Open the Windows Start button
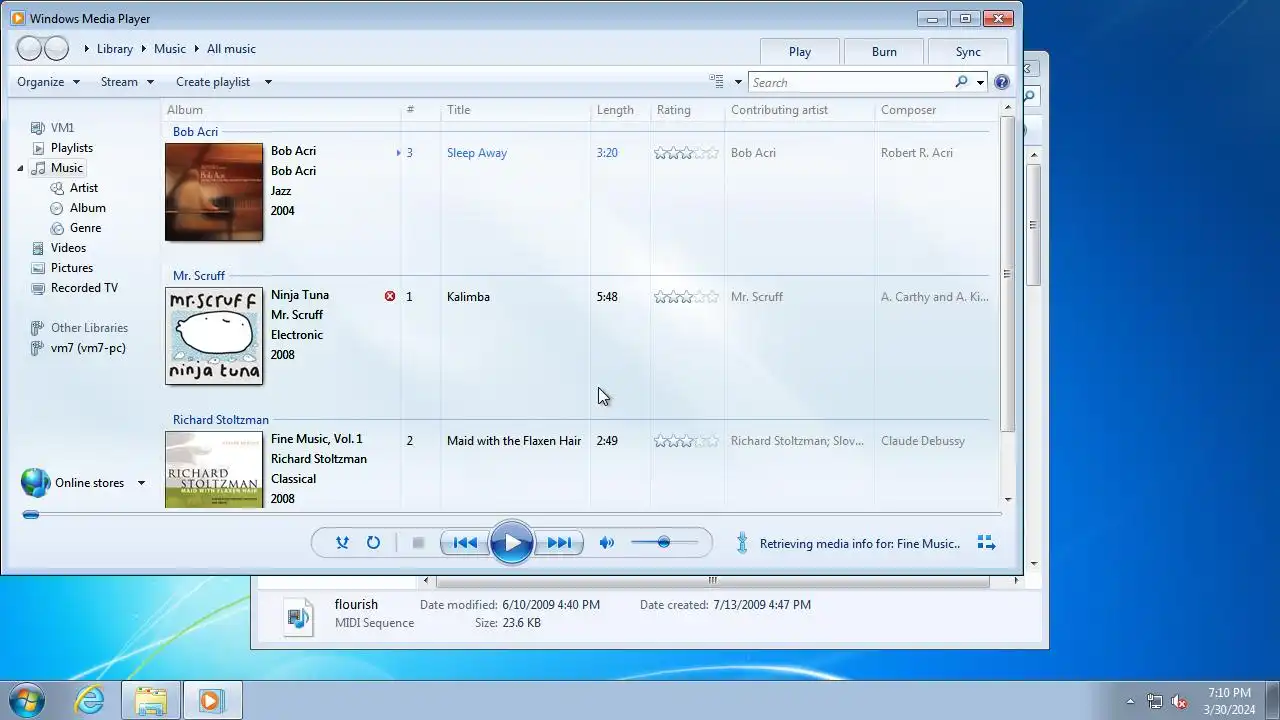The height and width of the screenshot is (720, 1280). click(x=27, y=700)
